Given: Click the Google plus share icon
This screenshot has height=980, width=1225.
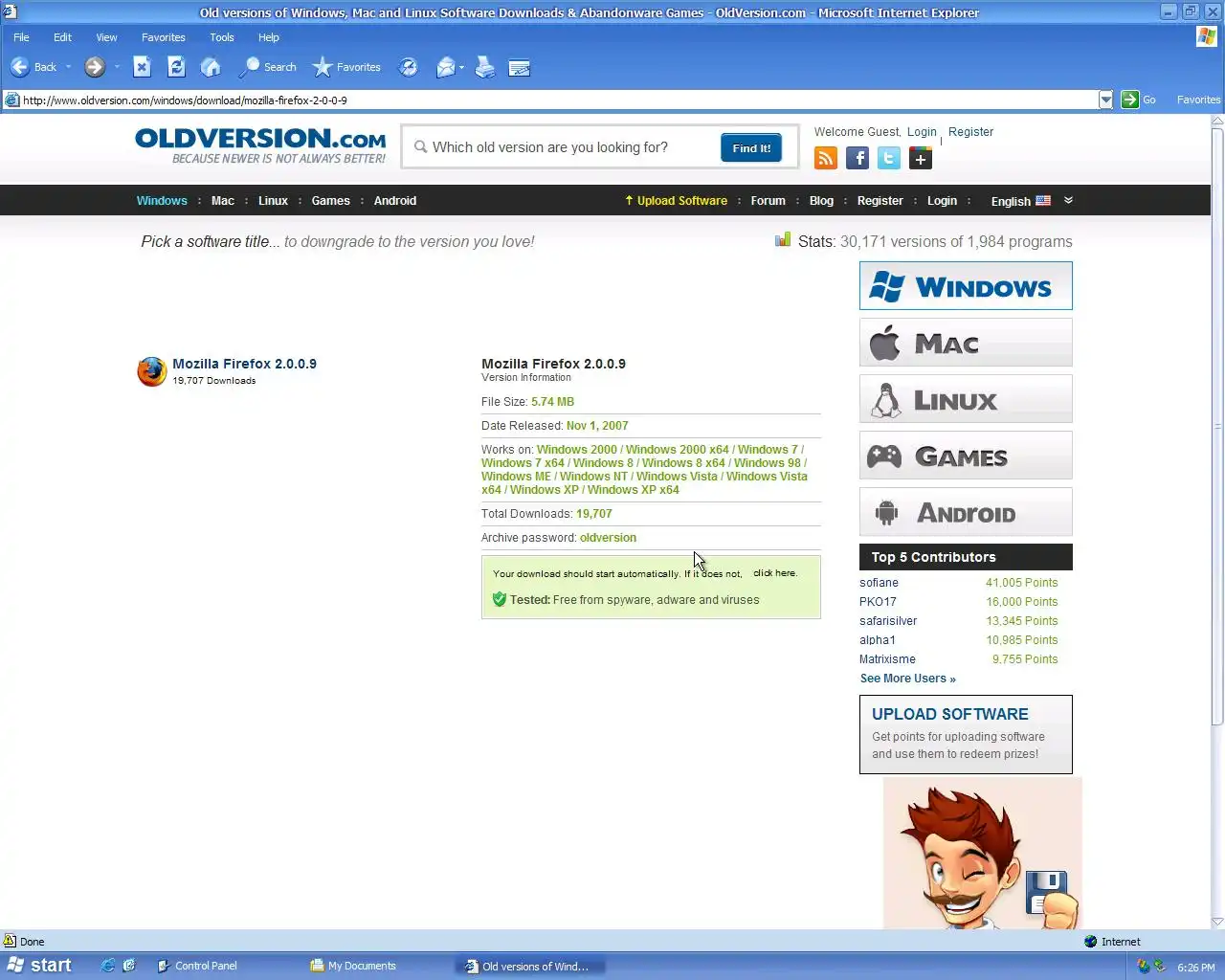Looking at the screenshot, I should (921, 158).
